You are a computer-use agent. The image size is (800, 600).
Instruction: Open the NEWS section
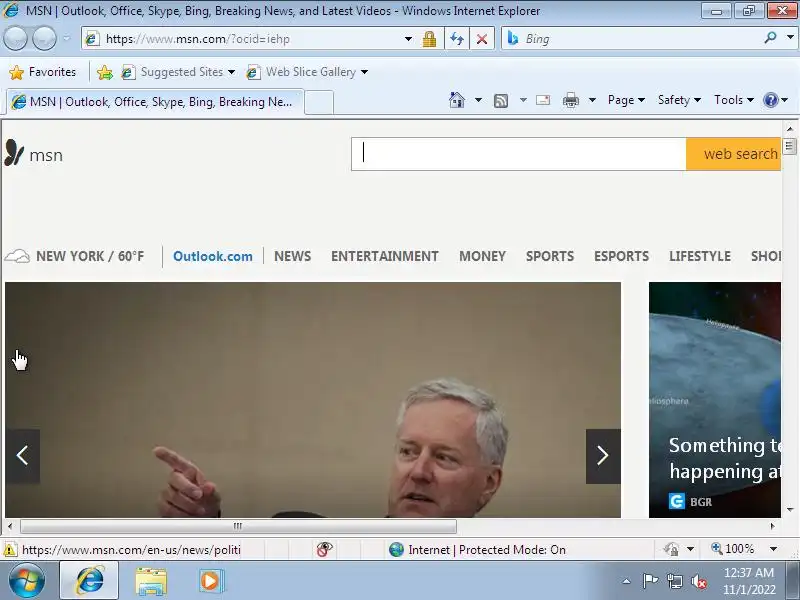tap(292, 256)
